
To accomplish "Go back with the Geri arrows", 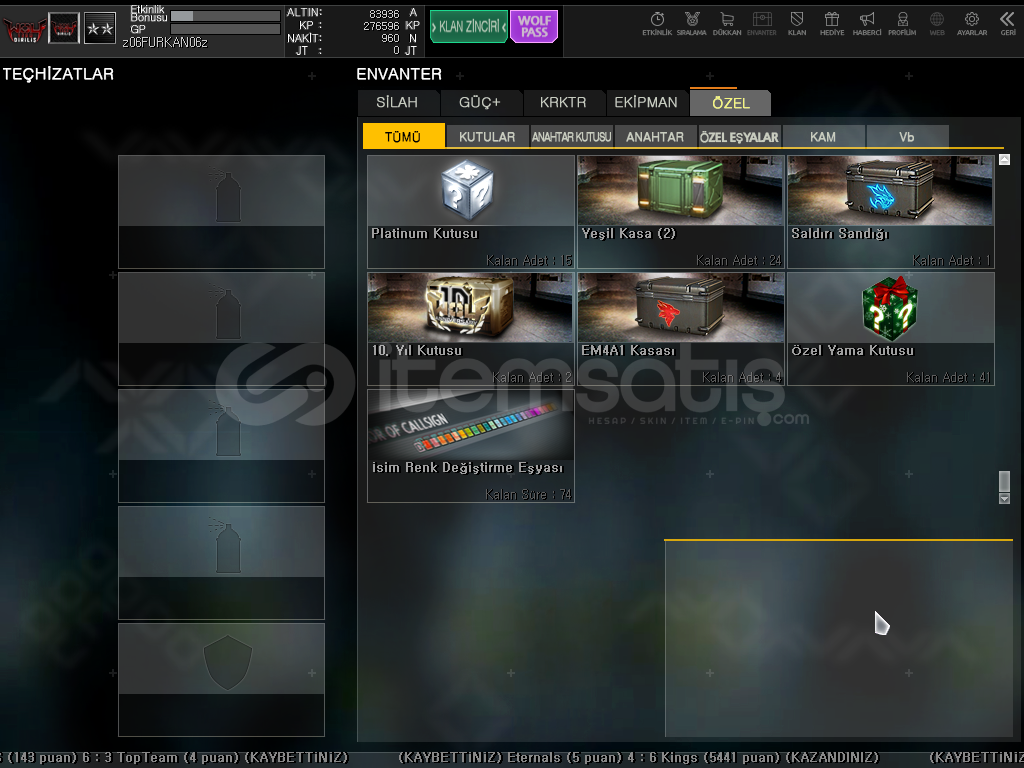I will click(x=1007, y=22).
